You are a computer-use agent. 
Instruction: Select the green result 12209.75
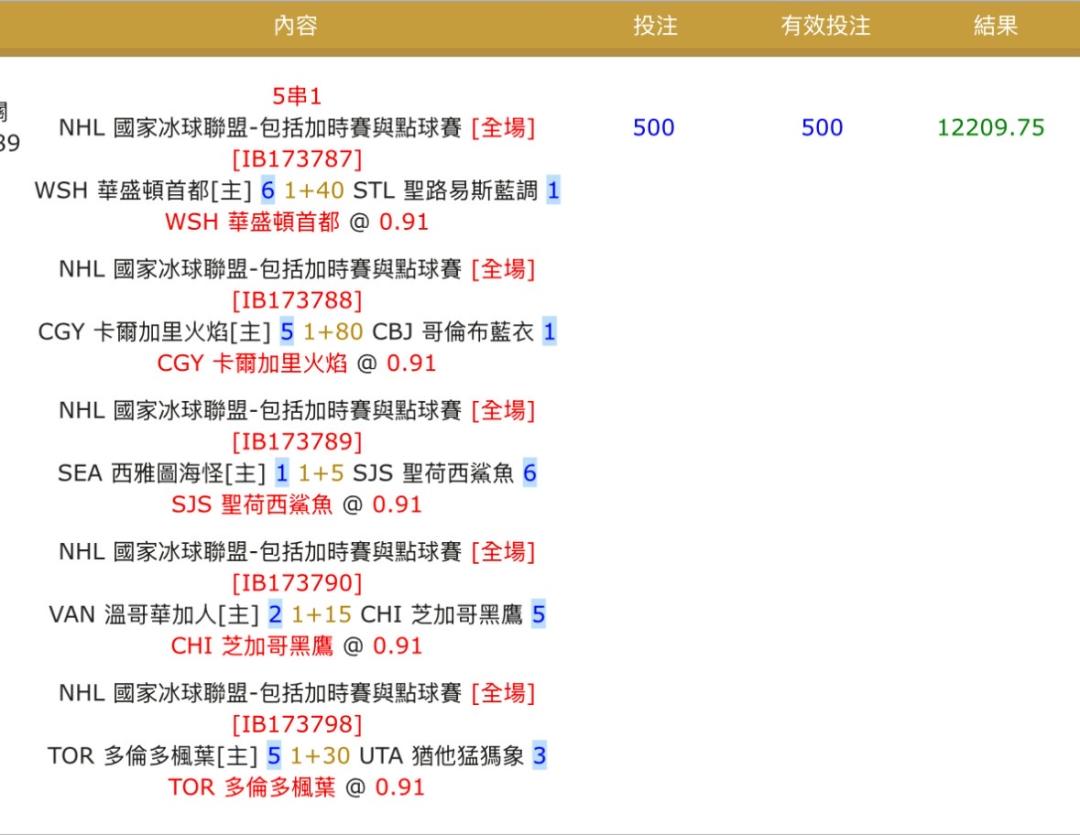coord(990,127)
